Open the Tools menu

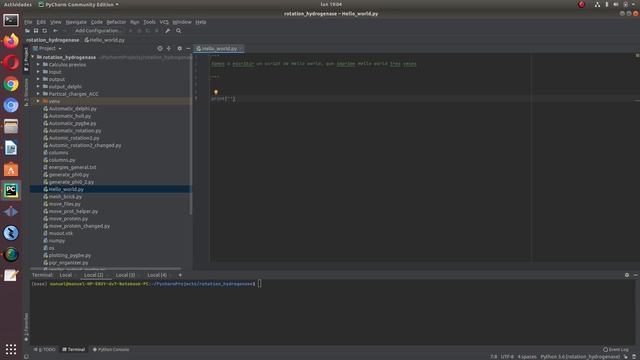pyautogui.click(x=149, y=22)
